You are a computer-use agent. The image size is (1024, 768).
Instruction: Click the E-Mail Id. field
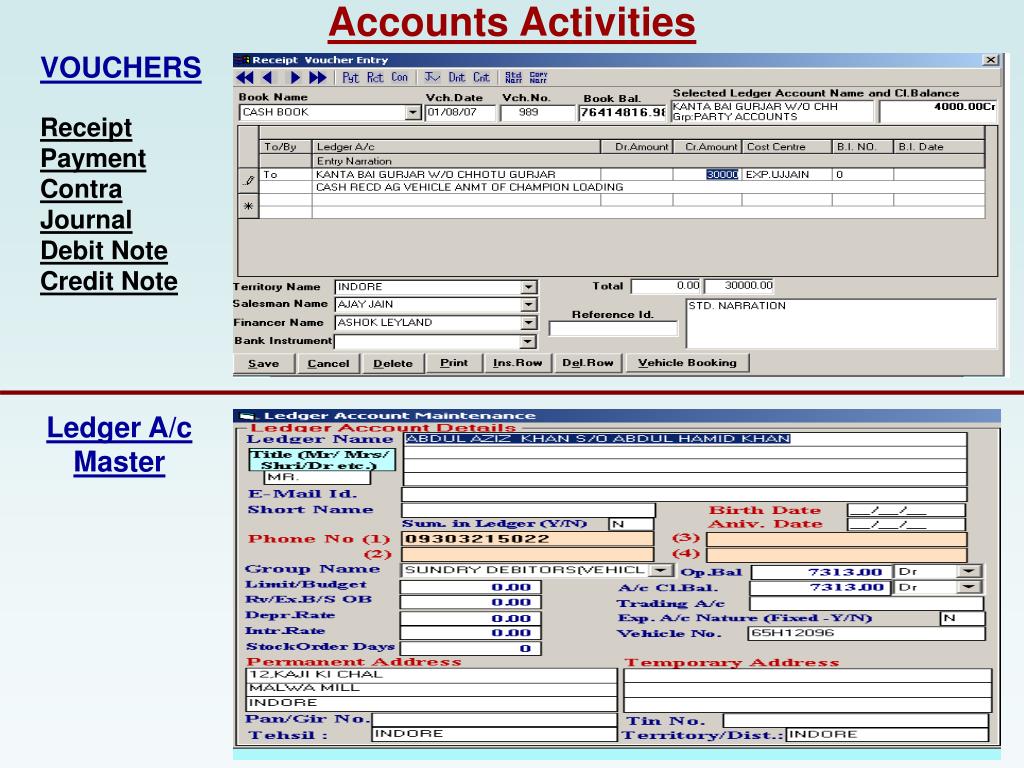(x=684, y=494)
